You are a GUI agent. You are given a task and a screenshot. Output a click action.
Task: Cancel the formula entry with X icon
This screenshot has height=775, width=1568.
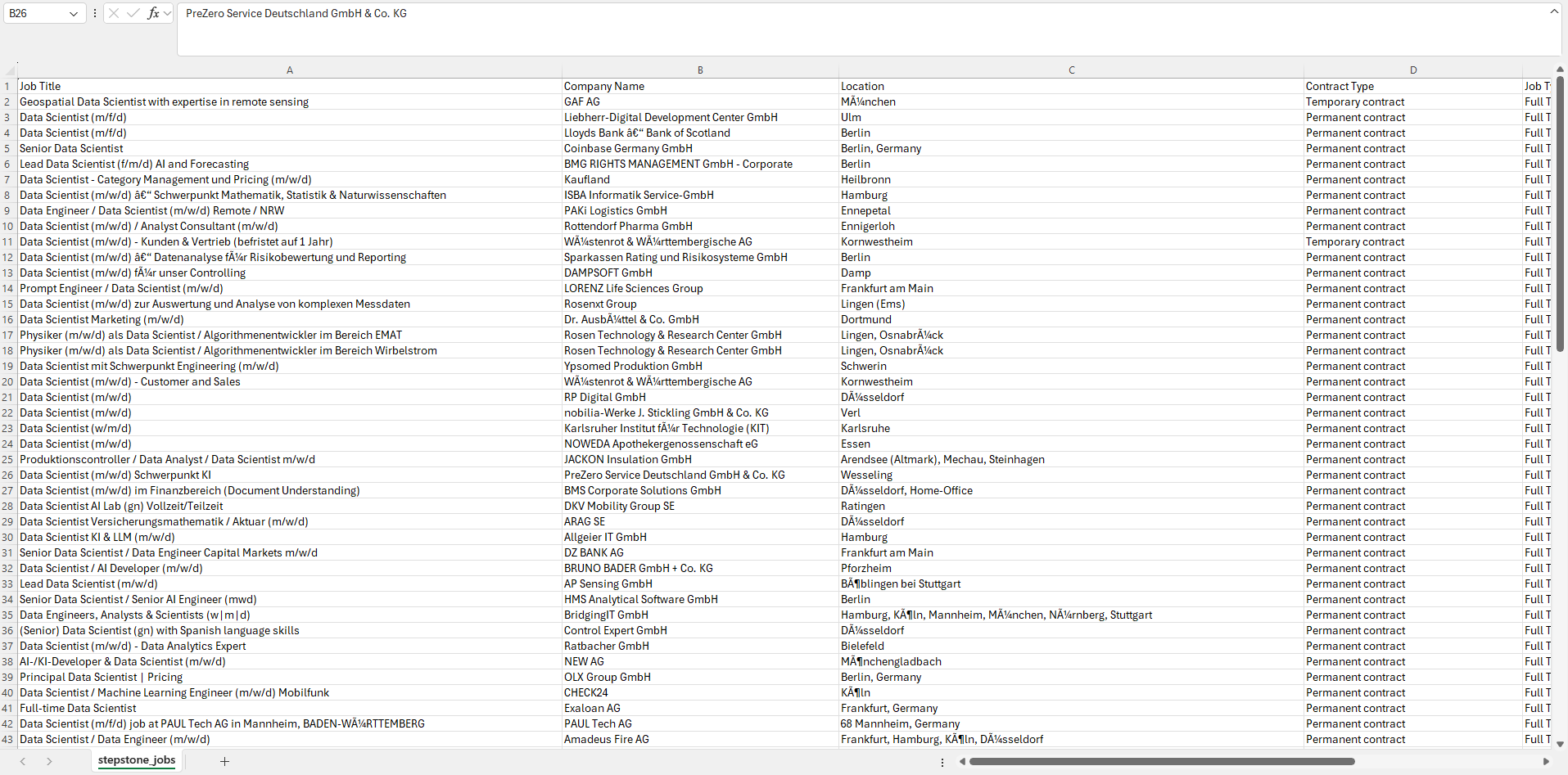point(114,13)
